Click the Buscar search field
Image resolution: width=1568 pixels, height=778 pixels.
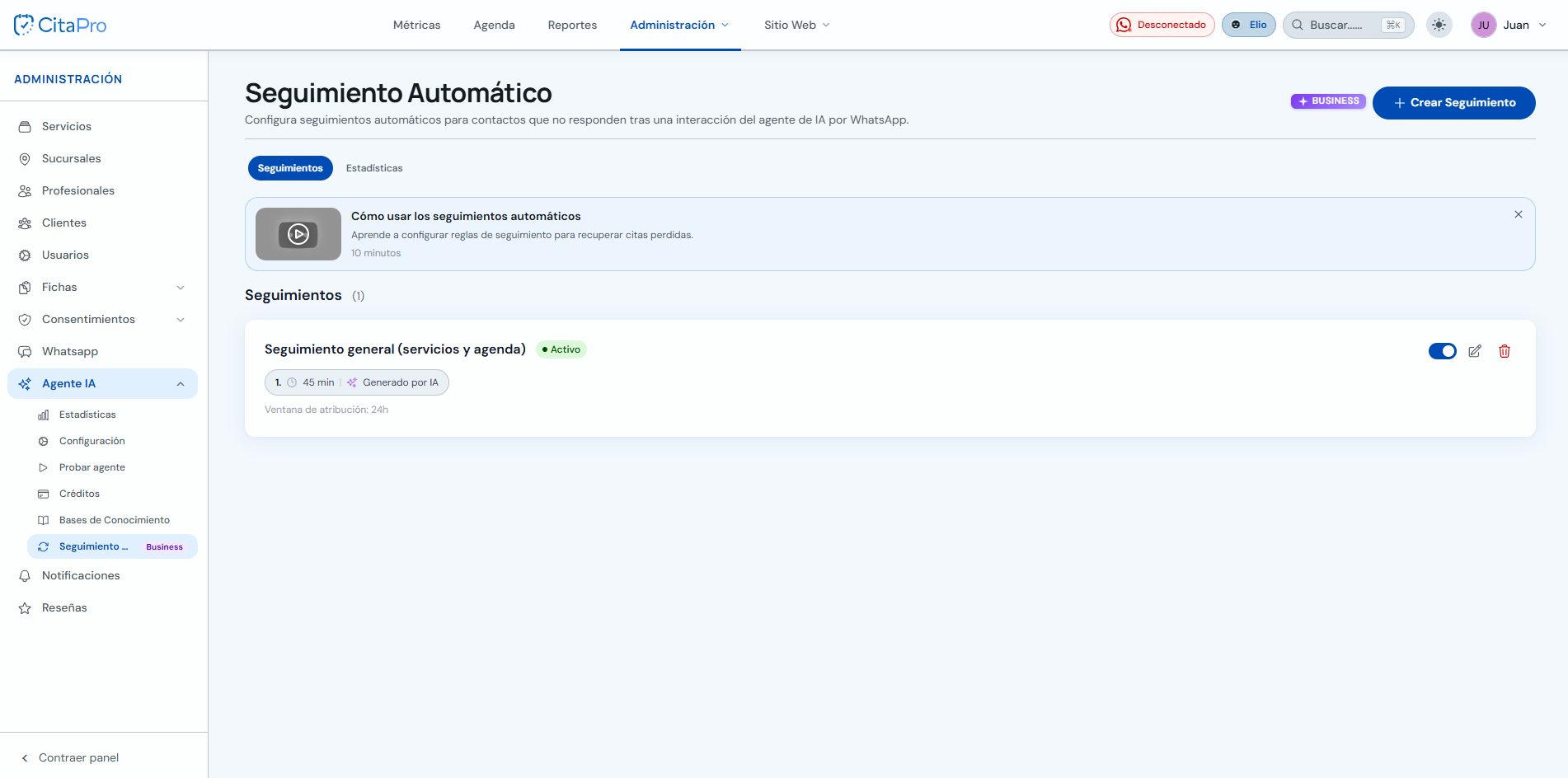[1348, 25]
